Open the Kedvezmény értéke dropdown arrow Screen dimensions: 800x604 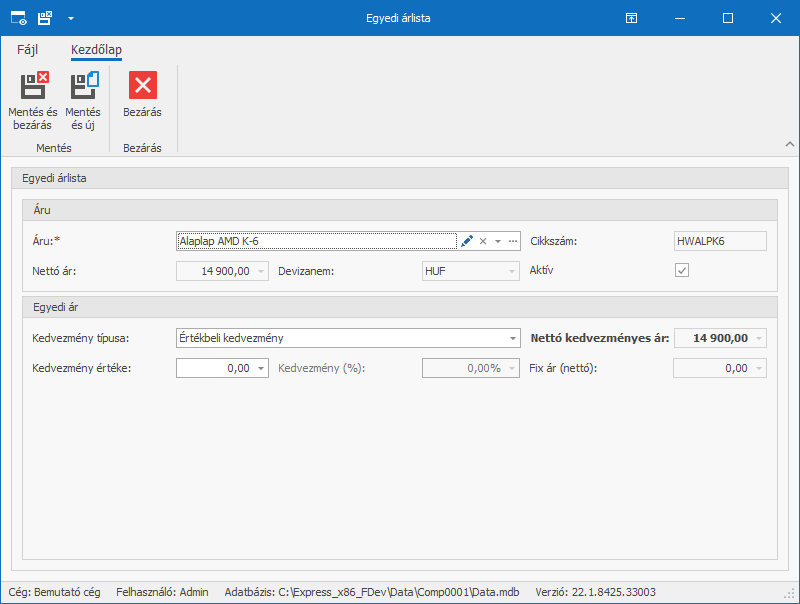pyautogui.click(x=261, y=368)
